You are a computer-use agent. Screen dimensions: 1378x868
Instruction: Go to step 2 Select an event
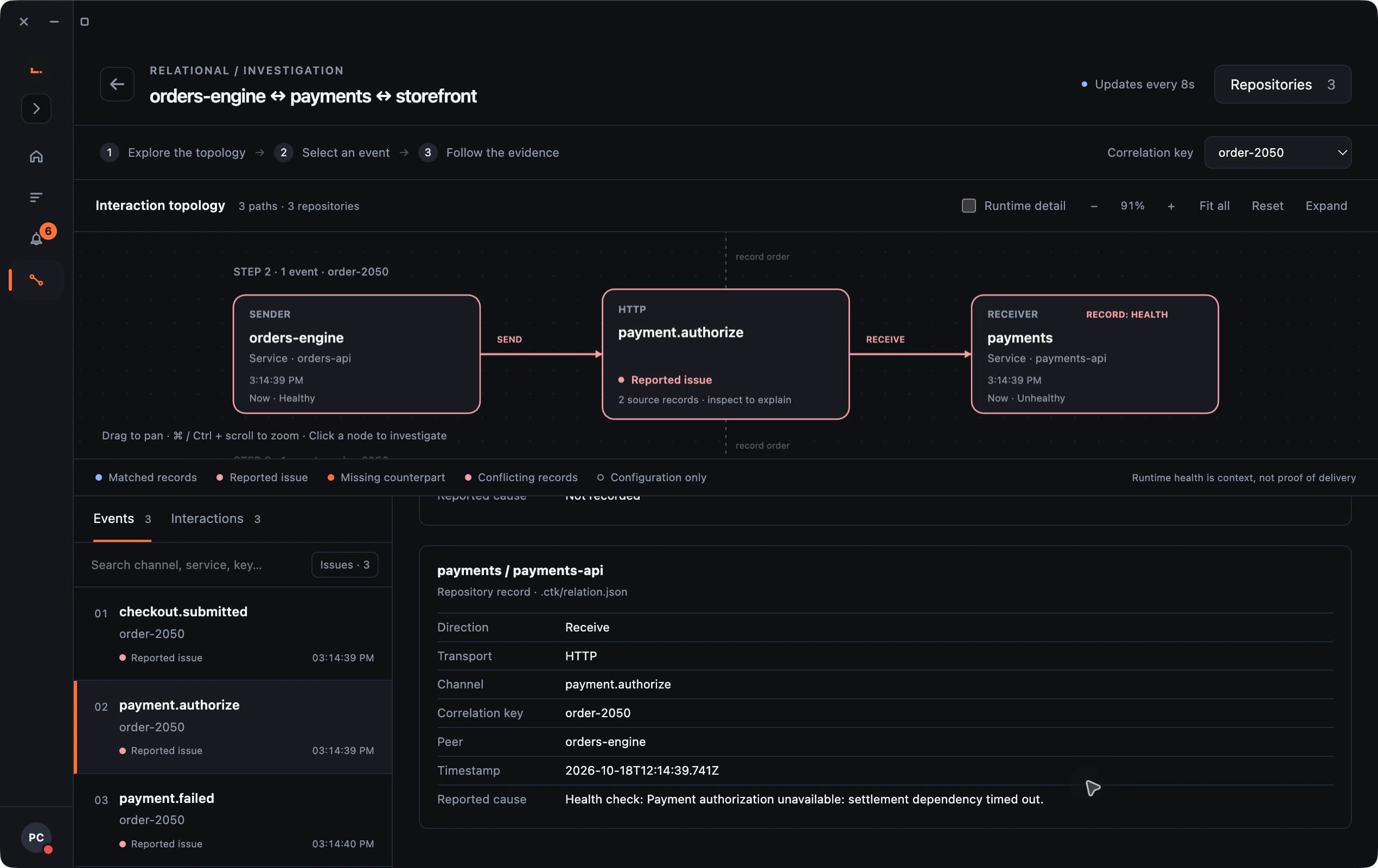pos(332,152)
